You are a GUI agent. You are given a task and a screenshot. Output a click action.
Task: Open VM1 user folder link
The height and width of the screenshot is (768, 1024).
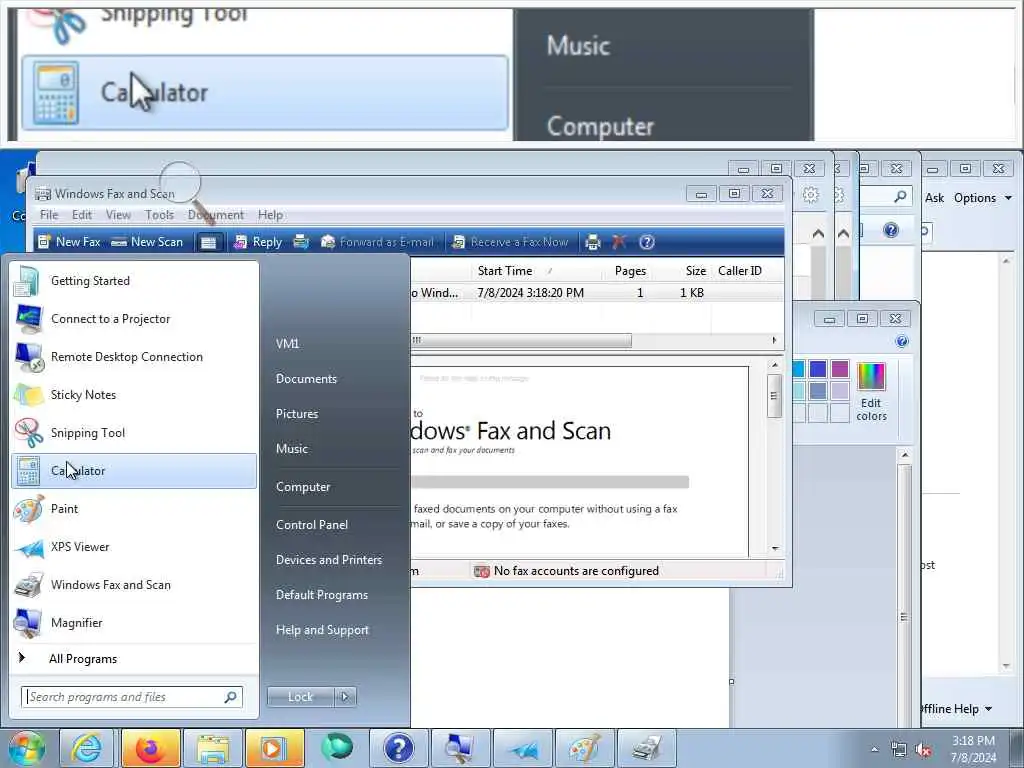[287, 344]
